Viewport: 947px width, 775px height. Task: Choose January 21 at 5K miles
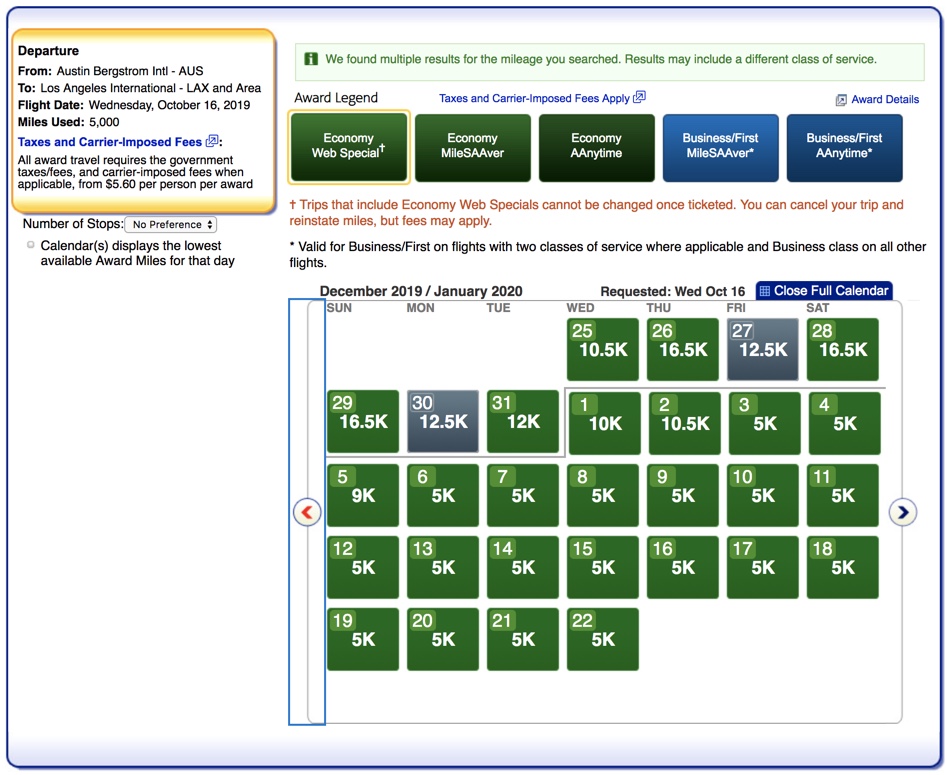click(x=522, y=638)
